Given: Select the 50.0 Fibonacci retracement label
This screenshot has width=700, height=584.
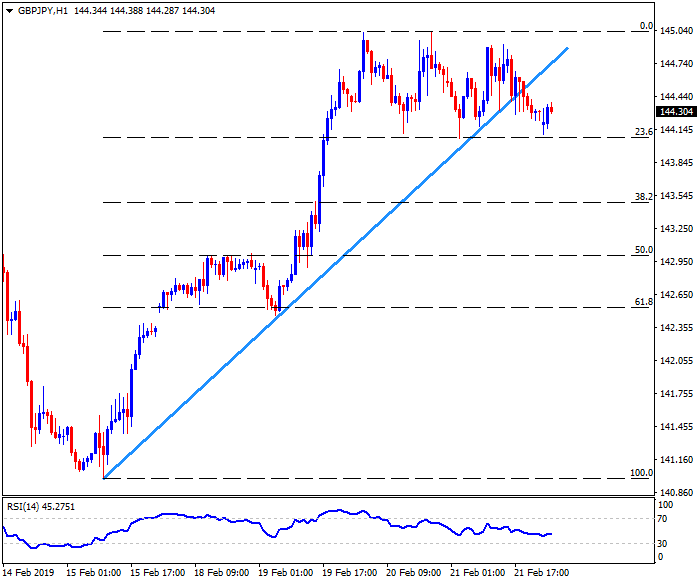Looking at the screenshot, I should pyautogui.click(x=643, y=250).
